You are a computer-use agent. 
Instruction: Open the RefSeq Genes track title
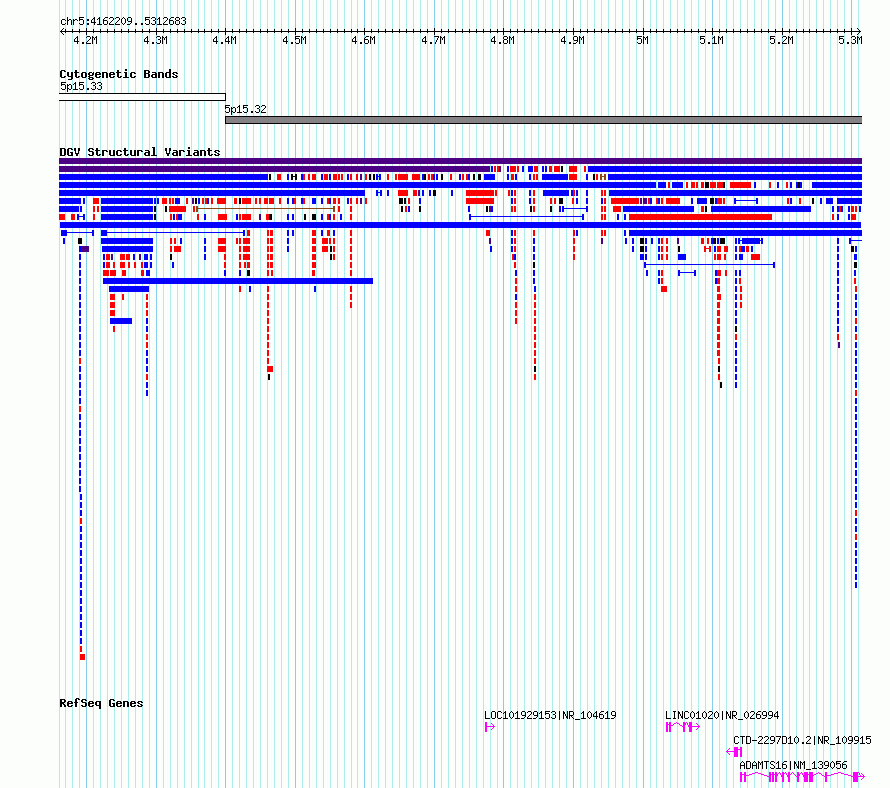tap(101, 703)
